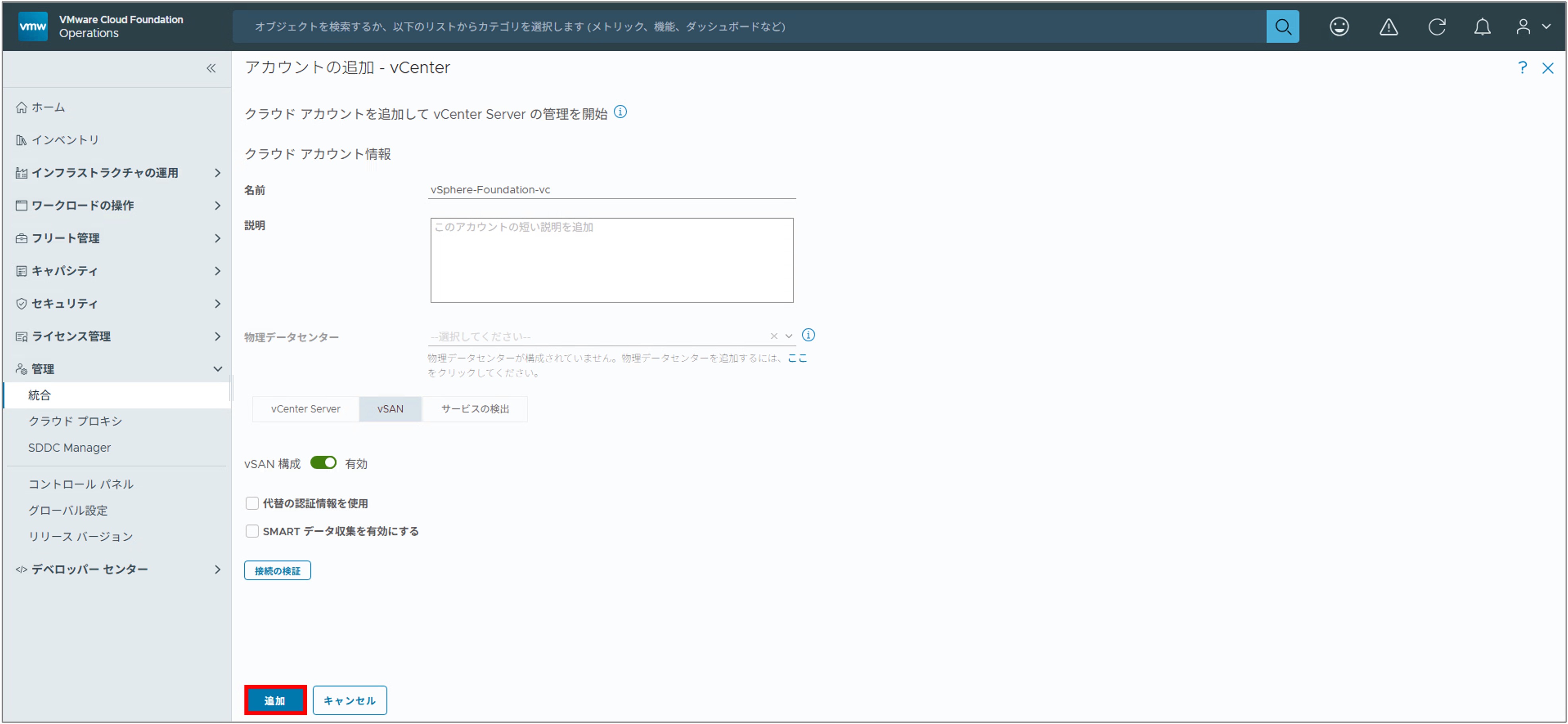Click the ホーム home icon
Viewport: 1568px width, 724px height.
pos(21,107)
